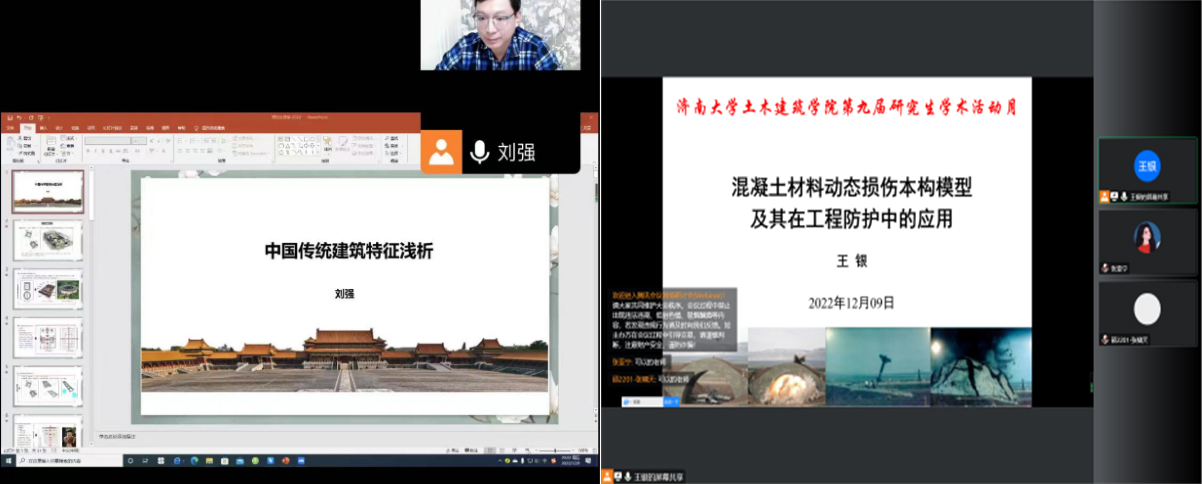Open the File tab in PowerPoint
This screenshot has width=1202, height=484.
(x=10, y=128)
